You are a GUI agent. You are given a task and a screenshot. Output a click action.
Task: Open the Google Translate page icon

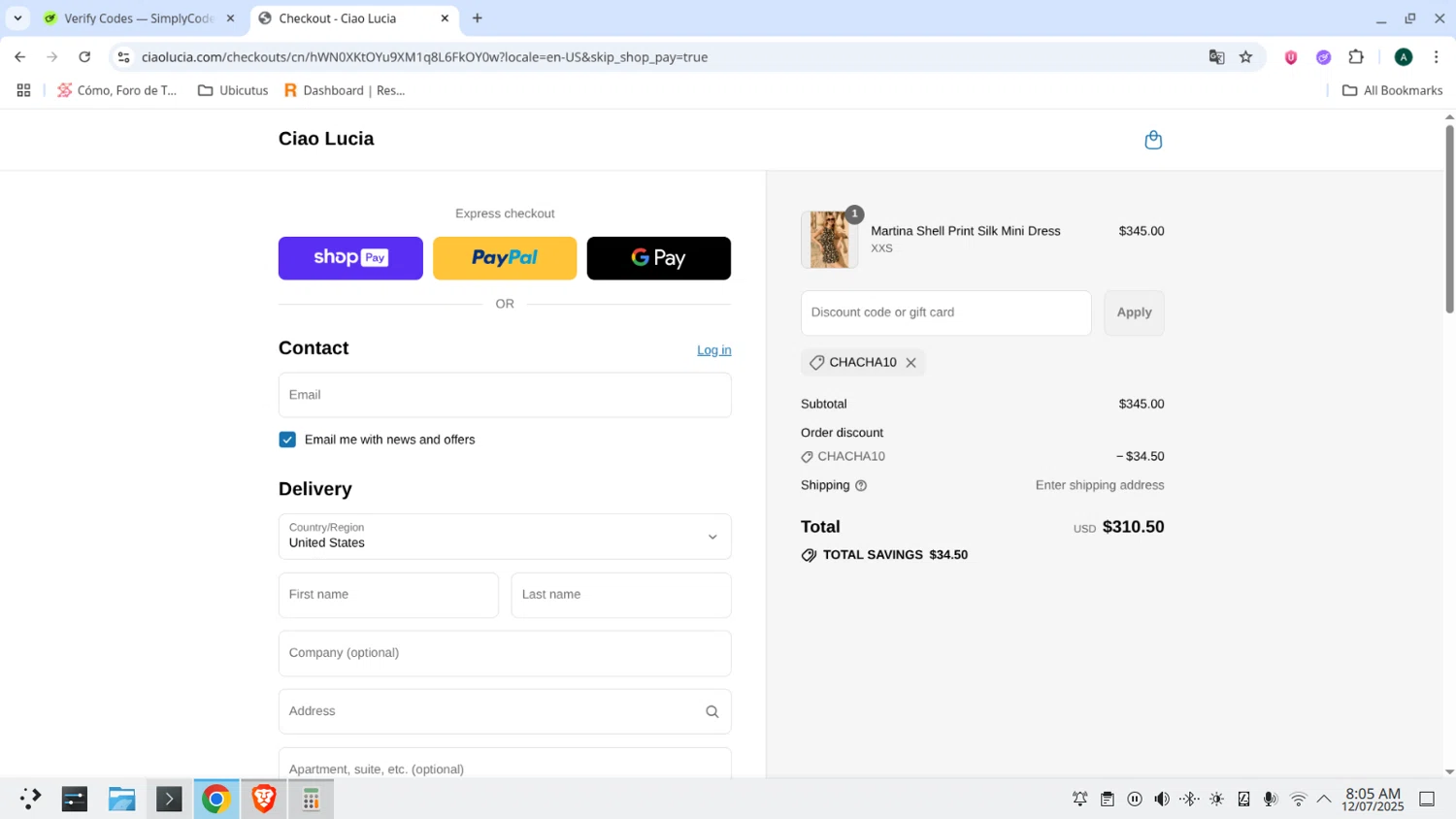click(1216, 57)
